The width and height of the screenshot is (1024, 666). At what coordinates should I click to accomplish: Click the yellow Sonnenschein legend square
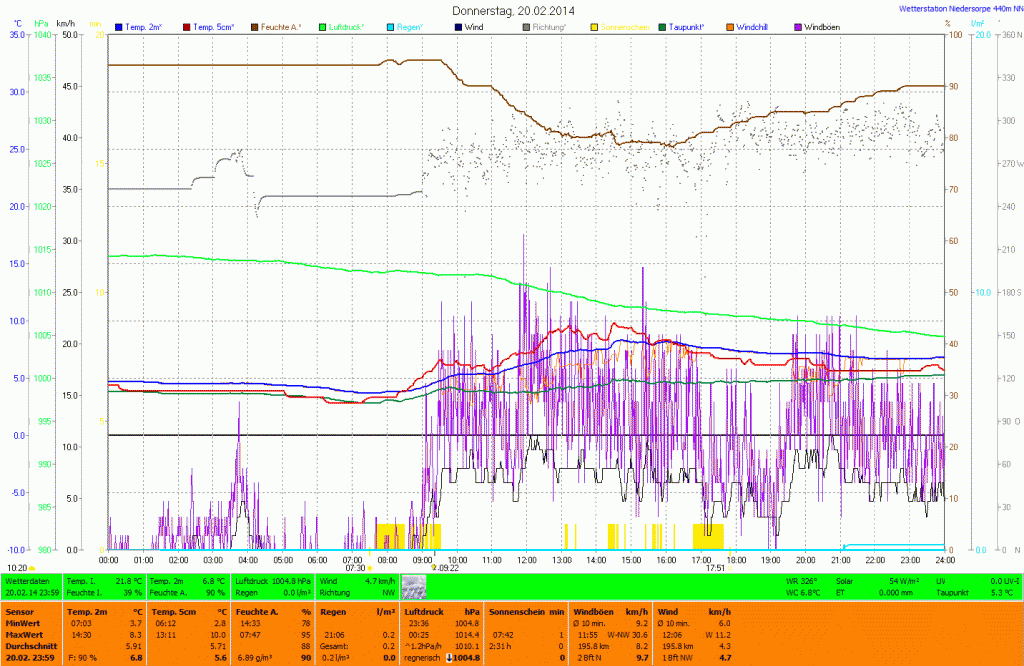point(594,26)
